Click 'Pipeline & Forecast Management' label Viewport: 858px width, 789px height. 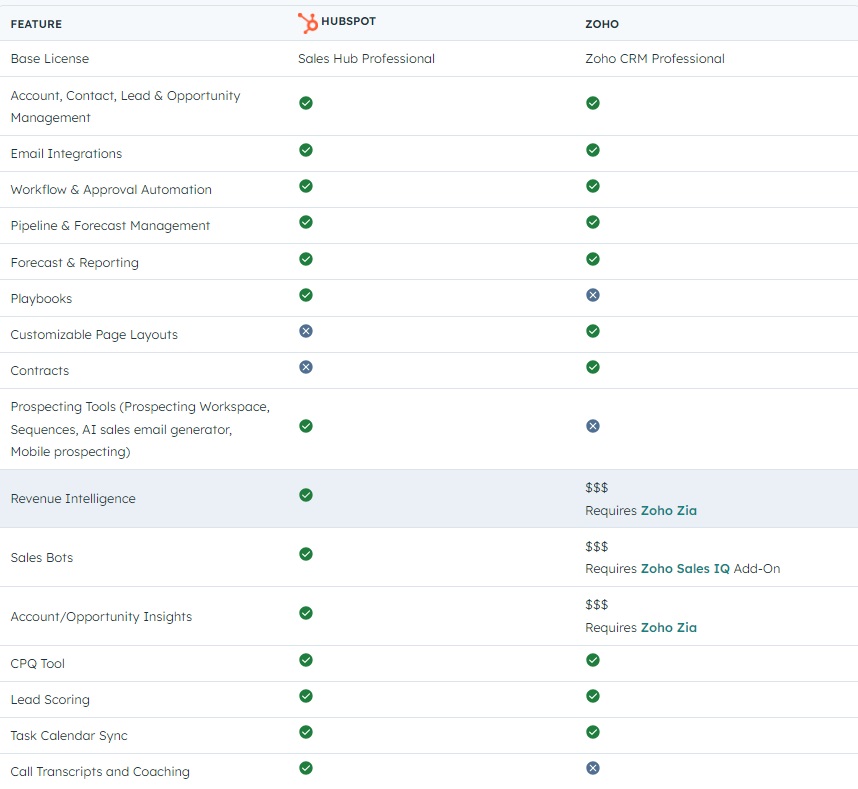pyautogui.click(x=110, y=226)
